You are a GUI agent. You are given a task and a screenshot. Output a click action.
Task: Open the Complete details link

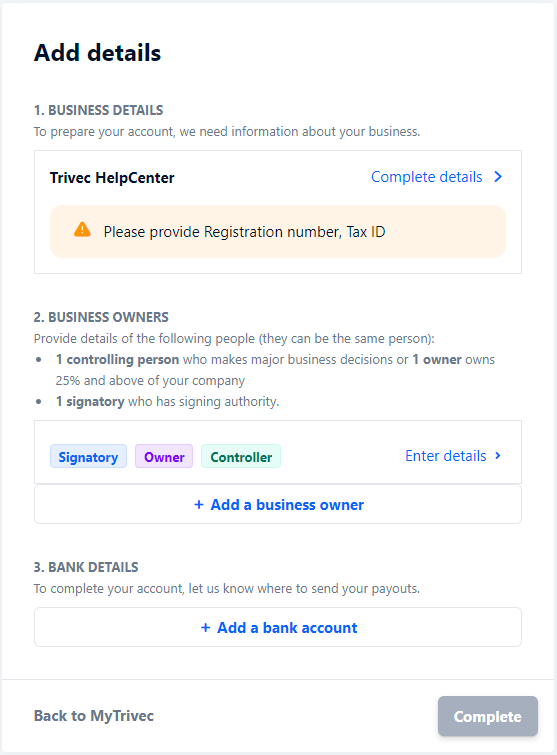tap(427, 177)
